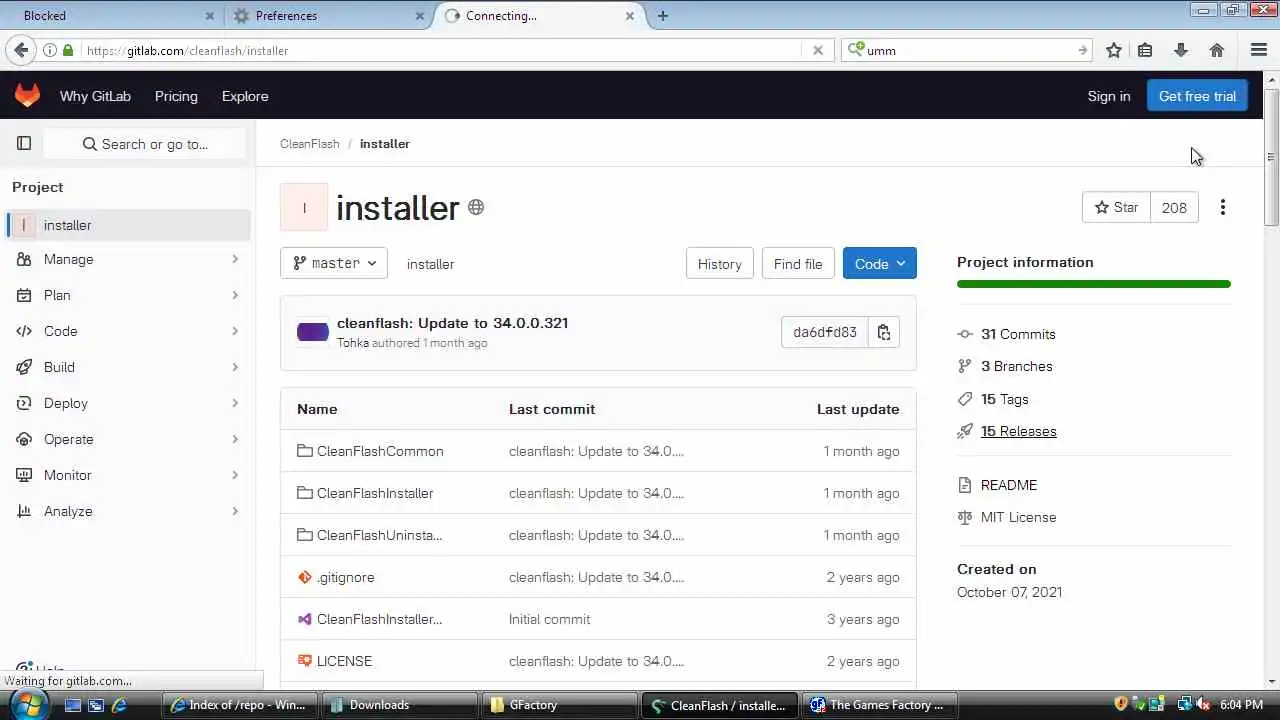
Task: Open the MIT License link
Action: coord(1018,517)
